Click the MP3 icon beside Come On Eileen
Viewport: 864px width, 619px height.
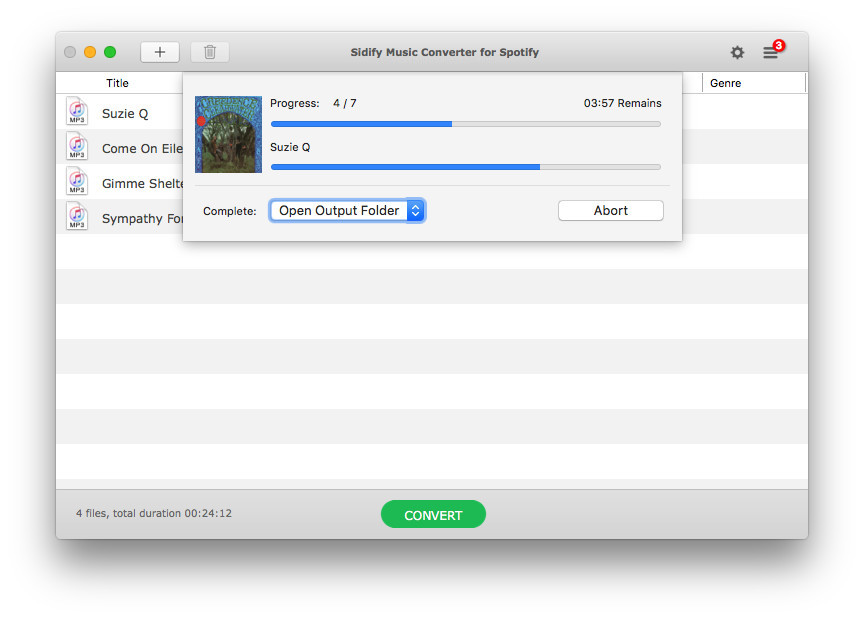click(x=77, y=146)
